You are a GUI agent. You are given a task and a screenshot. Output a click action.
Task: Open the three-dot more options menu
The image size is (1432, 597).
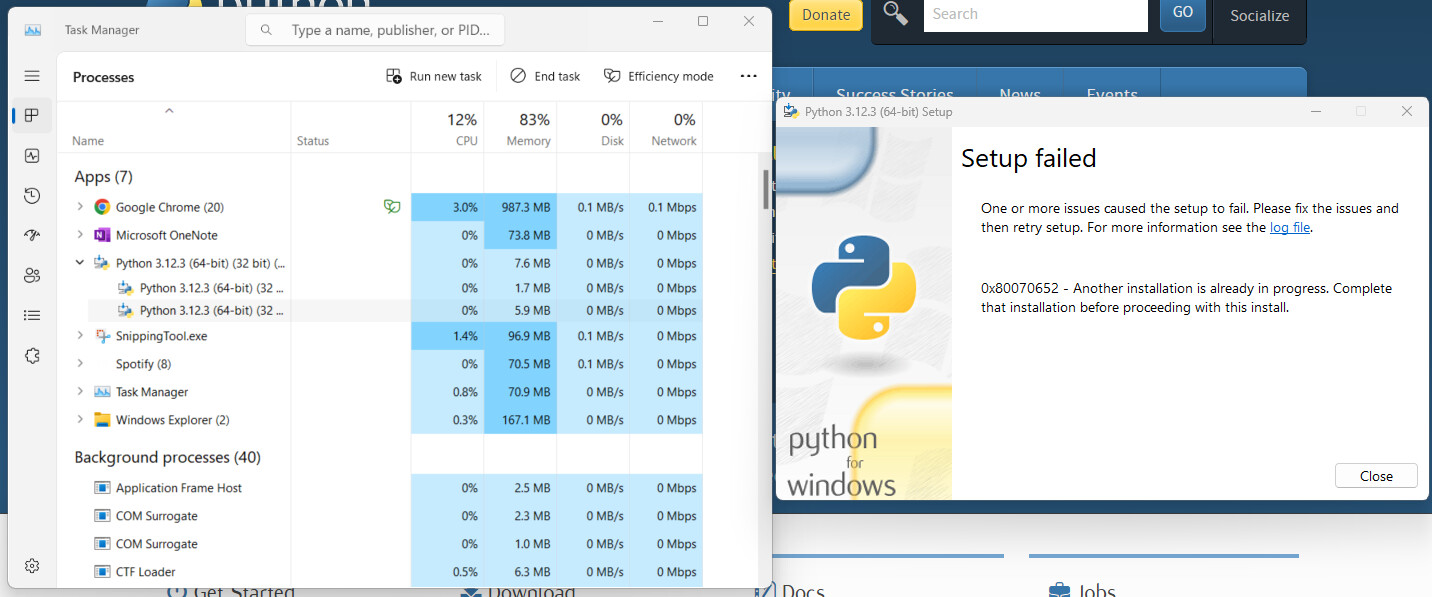click(748, 76)
